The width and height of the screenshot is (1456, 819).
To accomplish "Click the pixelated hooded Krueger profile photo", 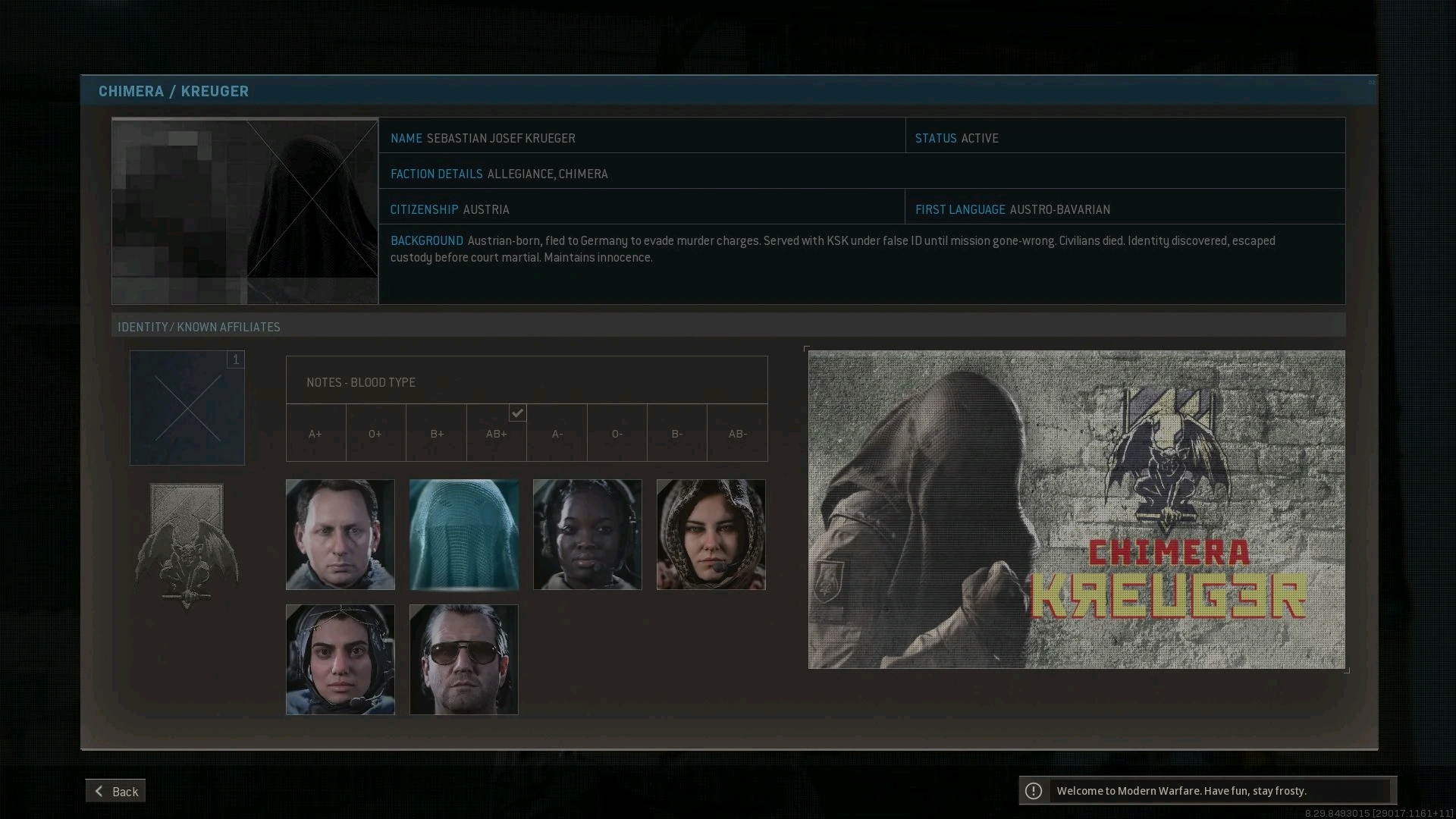I will (245, 212).
